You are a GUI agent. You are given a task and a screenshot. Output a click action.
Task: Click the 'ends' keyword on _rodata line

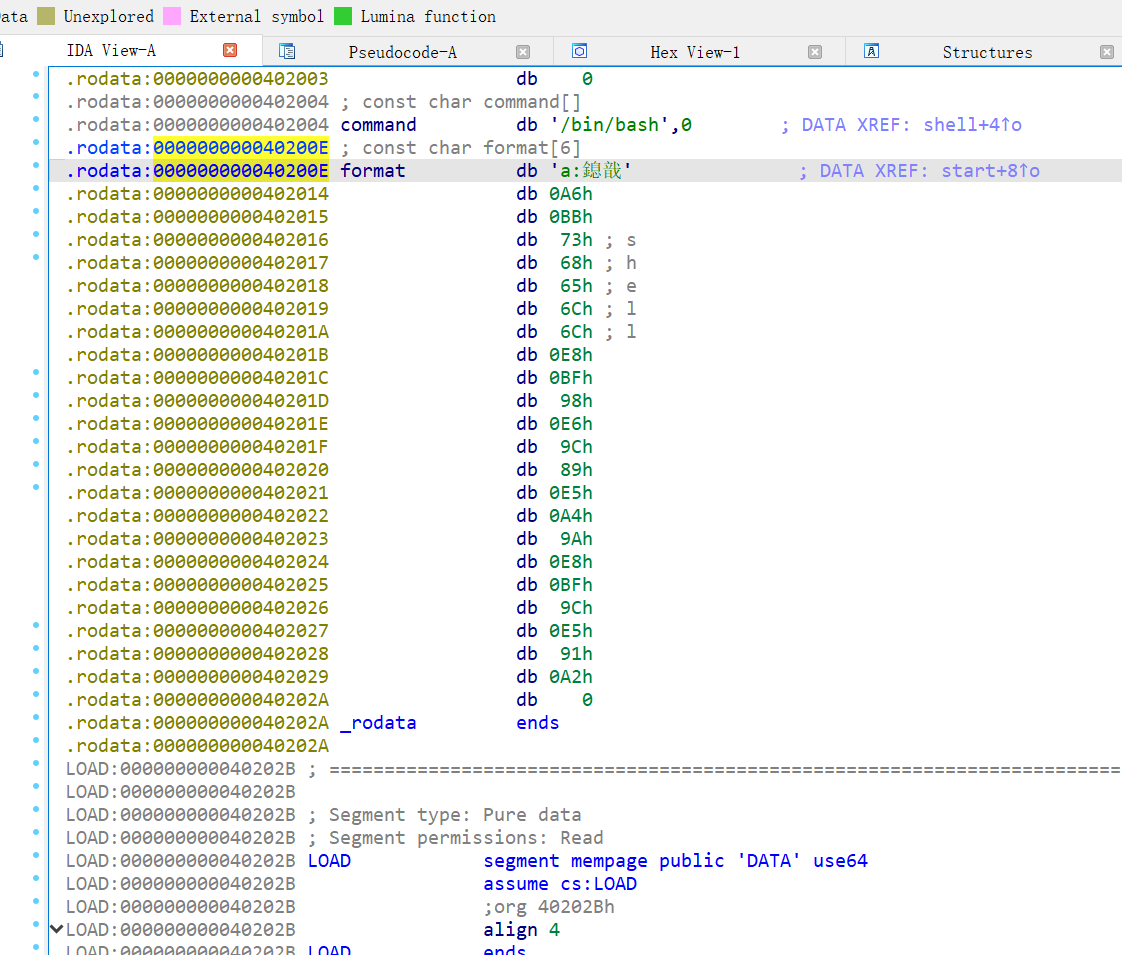(537, 723)
